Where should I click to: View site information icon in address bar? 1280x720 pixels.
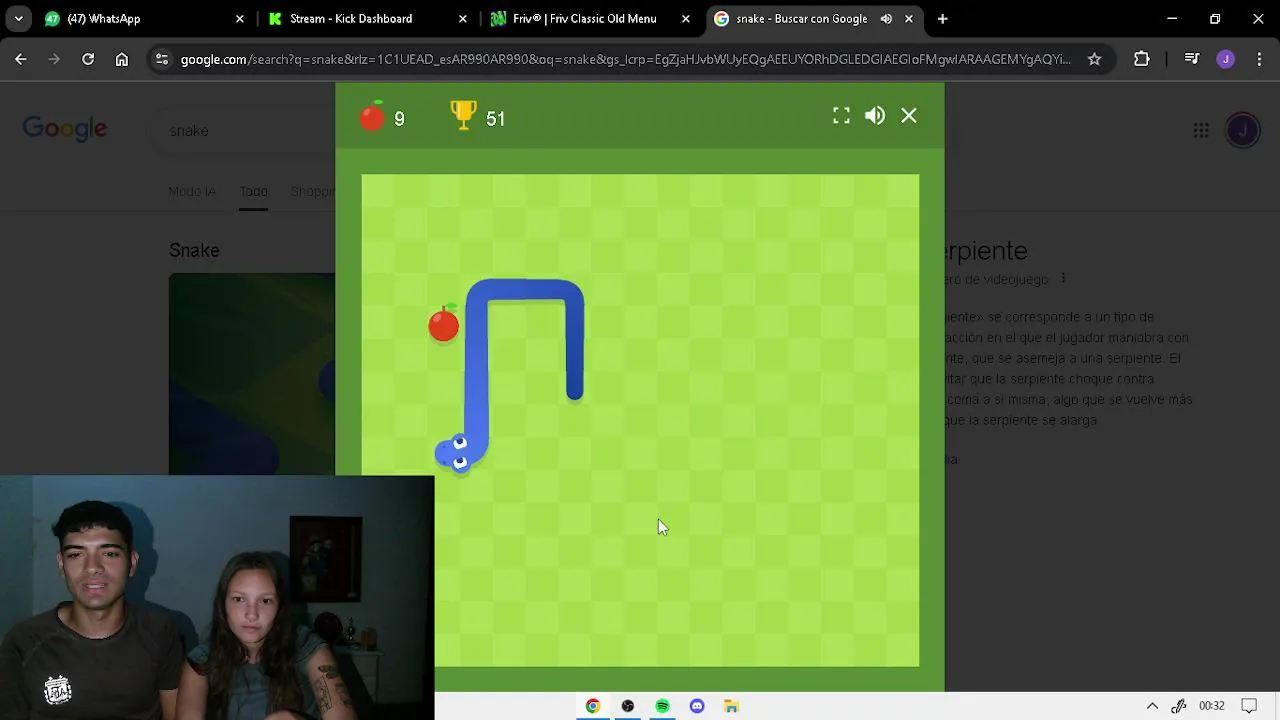point(162,59)
